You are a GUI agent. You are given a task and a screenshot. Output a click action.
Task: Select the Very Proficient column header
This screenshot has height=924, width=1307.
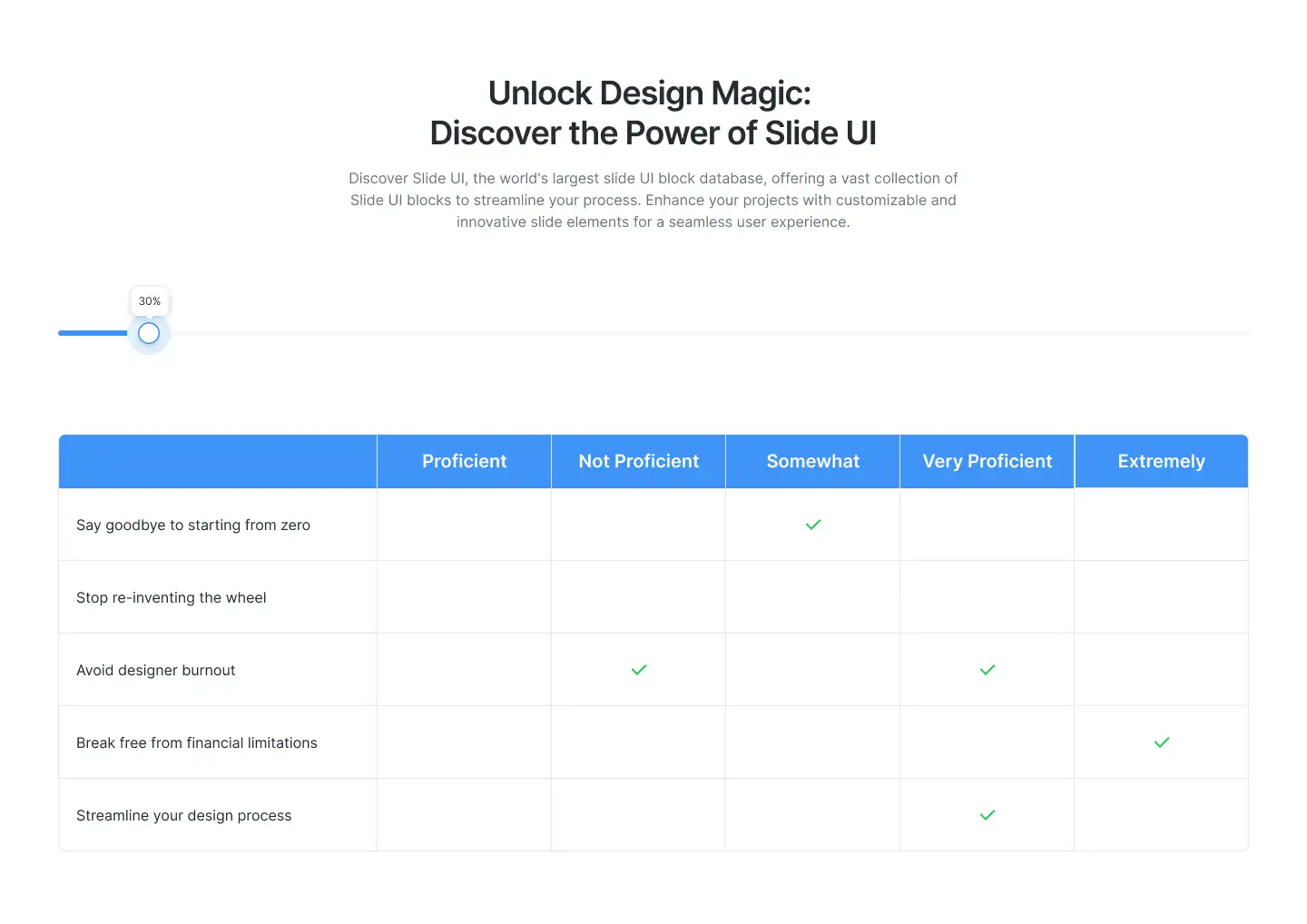click(x=988, y=461)
